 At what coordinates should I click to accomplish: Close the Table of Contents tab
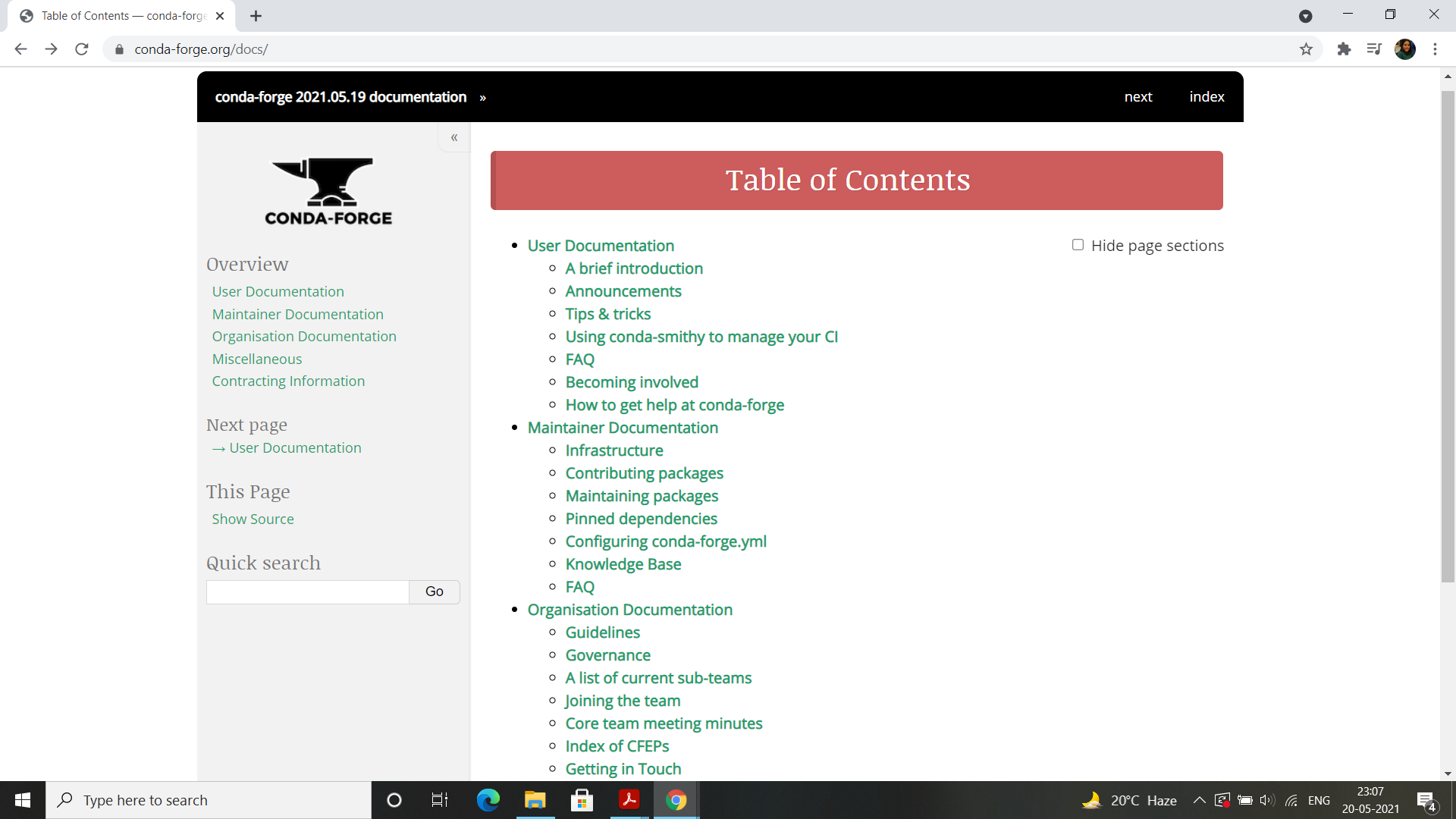point(220,16)
